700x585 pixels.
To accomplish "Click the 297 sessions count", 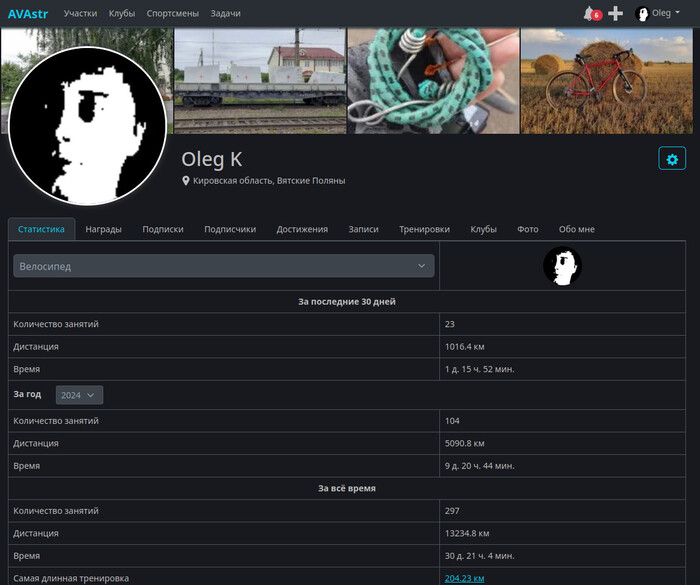I will (x=452, y=511).
